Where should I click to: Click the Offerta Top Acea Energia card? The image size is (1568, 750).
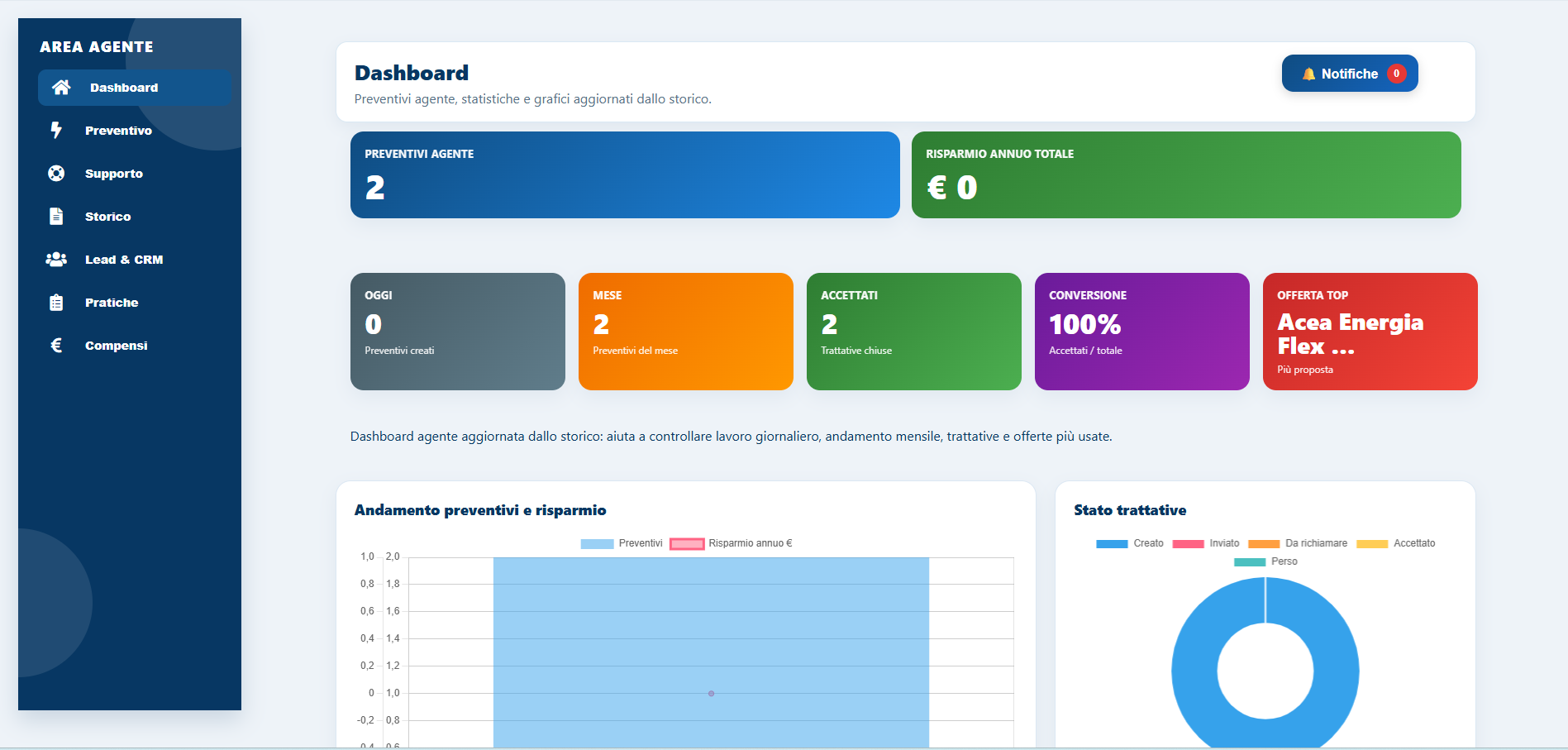pyautogui.click(x=1370, y=332)
